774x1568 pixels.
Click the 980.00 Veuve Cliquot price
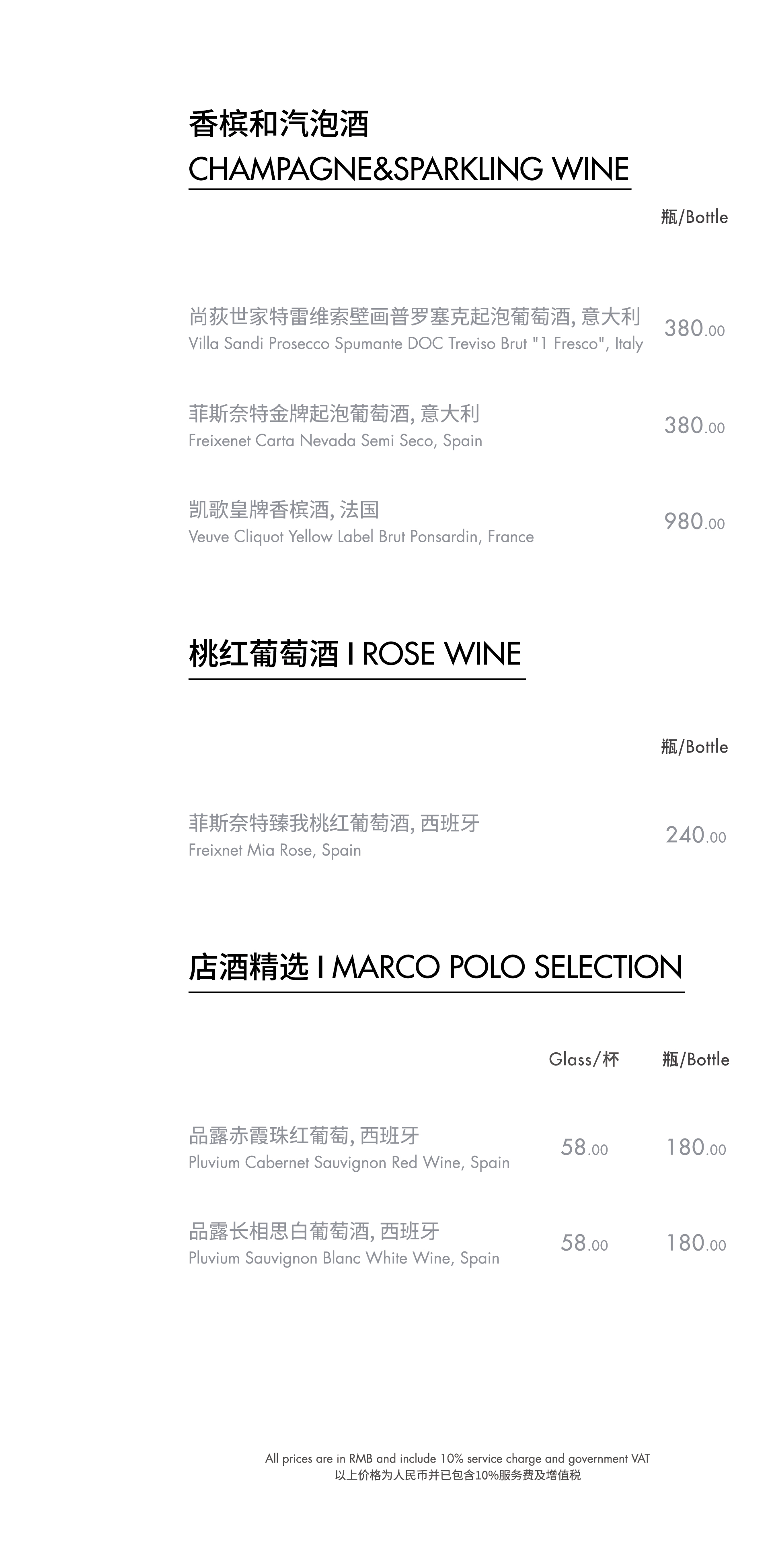point(694,522)
